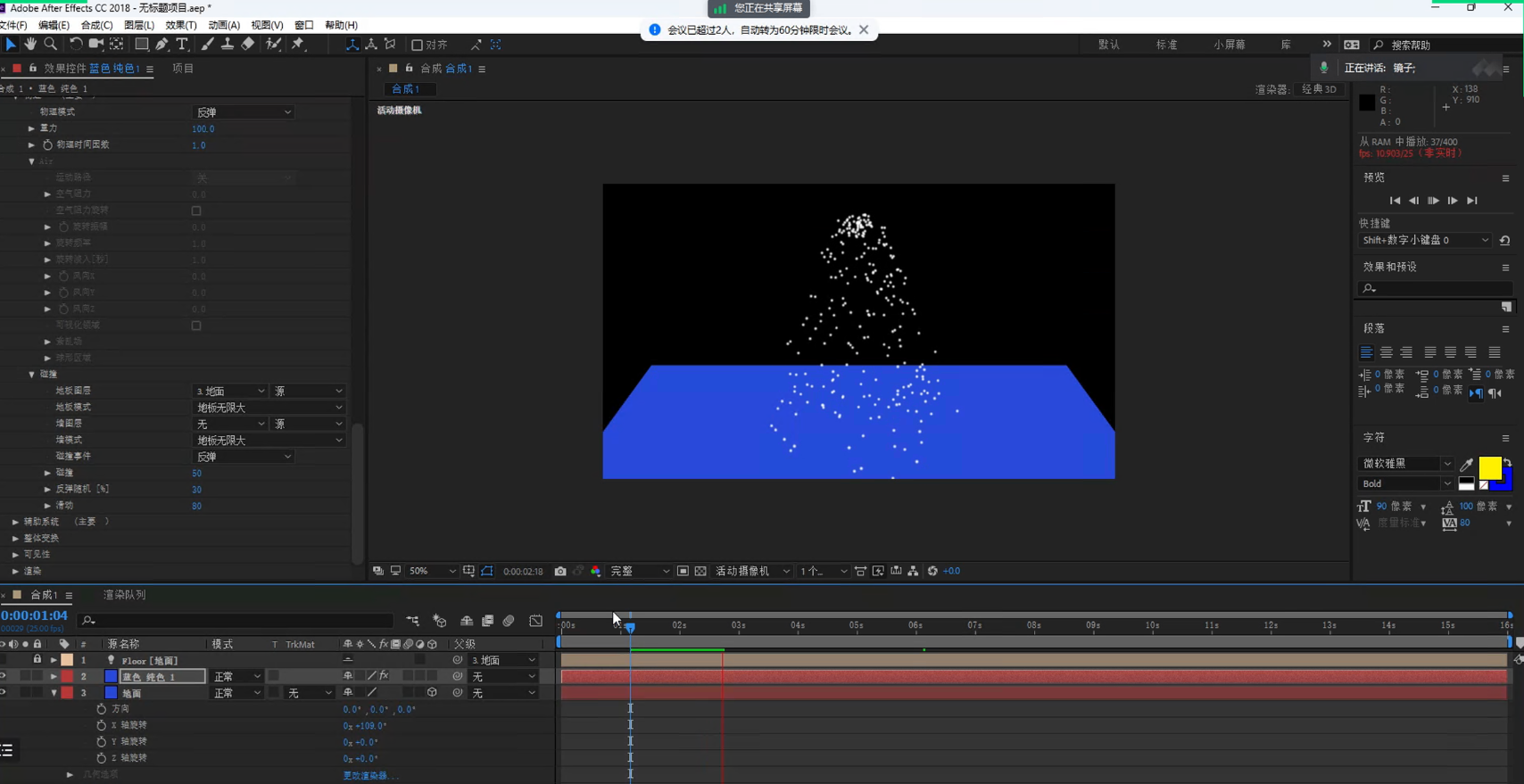Switch to the 渲染队列 tab
Screen dimensions: 1524x784
pyautogui.click(x=124, y=595)
